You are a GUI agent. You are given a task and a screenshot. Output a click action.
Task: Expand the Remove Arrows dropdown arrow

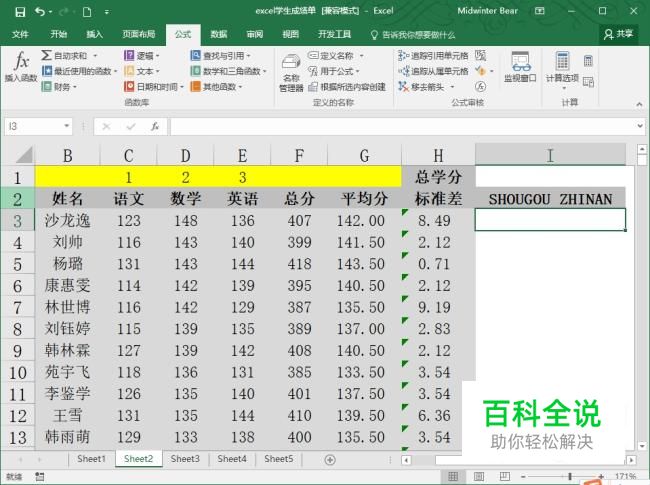click(452, 87)
